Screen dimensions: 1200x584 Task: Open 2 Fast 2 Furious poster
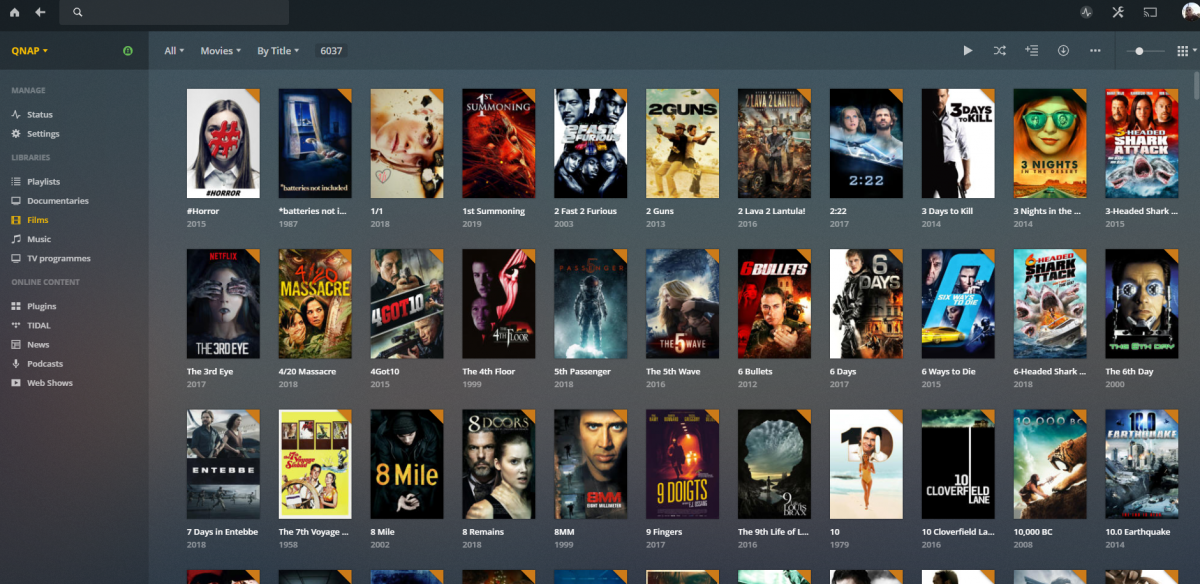[x=591, y=143]
